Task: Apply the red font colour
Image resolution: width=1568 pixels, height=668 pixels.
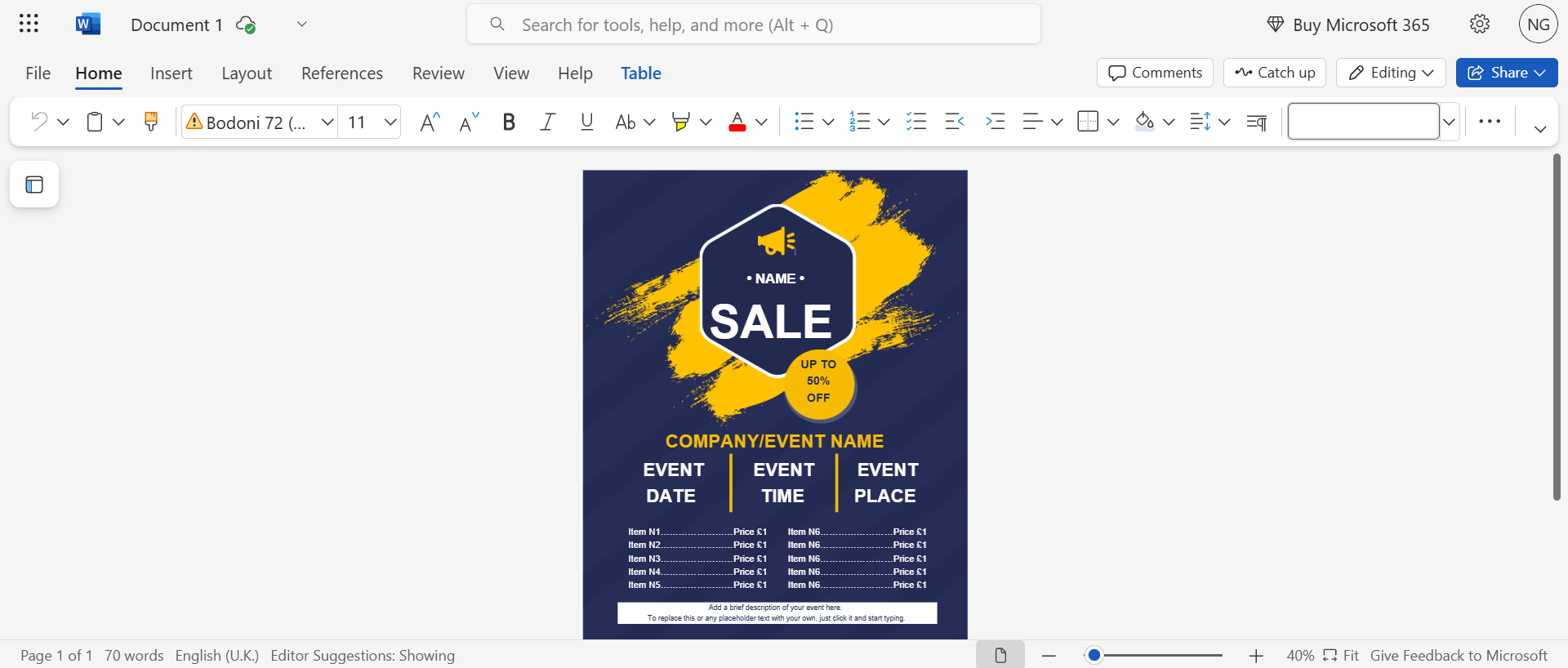Action: [737, 122]
